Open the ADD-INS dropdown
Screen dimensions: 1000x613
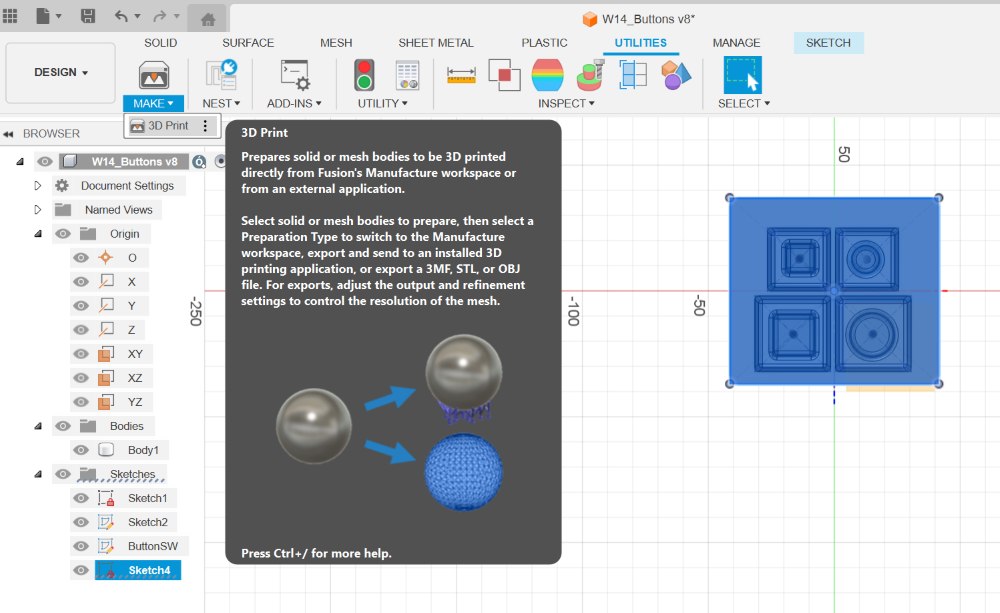[294, 103]
